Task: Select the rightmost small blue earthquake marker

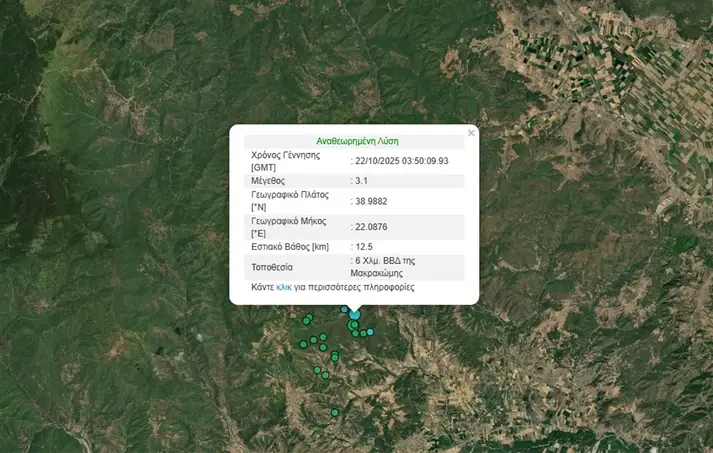Action: [370, 332]
